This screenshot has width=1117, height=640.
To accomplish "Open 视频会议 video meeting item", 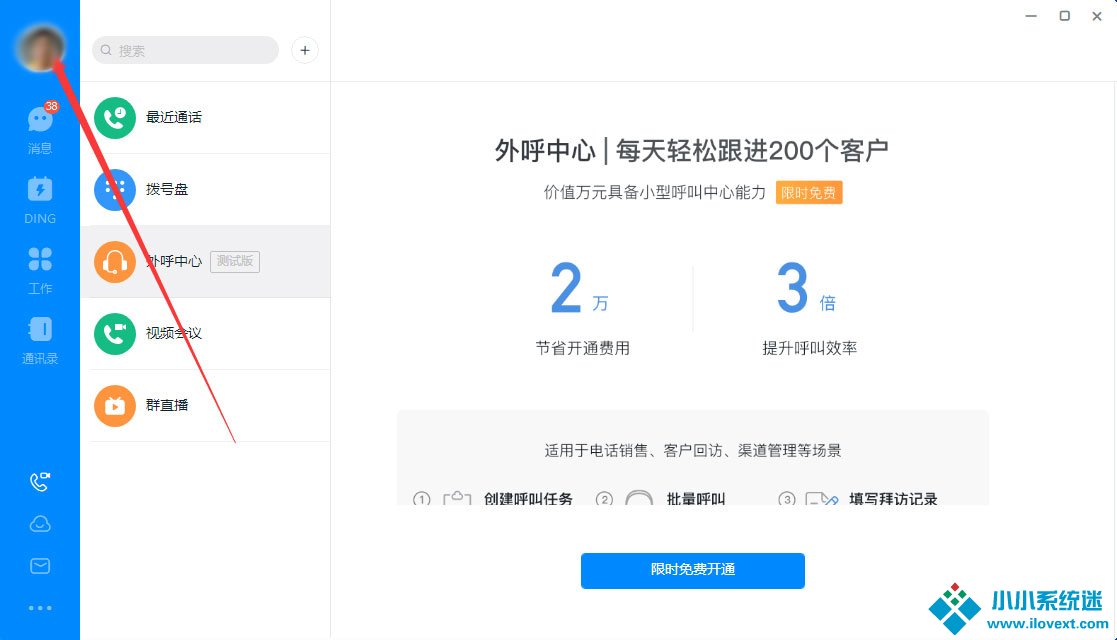I will 205,333.
